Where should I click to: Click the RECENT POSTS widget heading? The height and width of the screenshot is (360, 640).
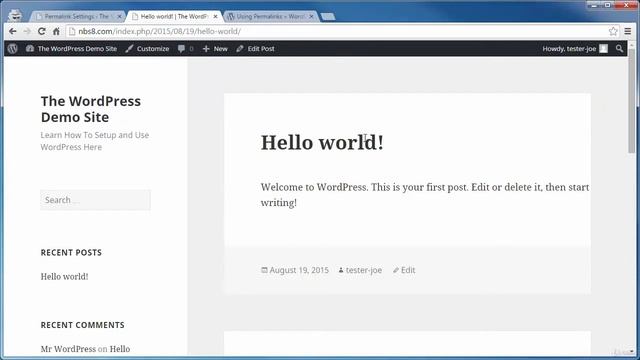pyautogui.click(x=71, y=253)
